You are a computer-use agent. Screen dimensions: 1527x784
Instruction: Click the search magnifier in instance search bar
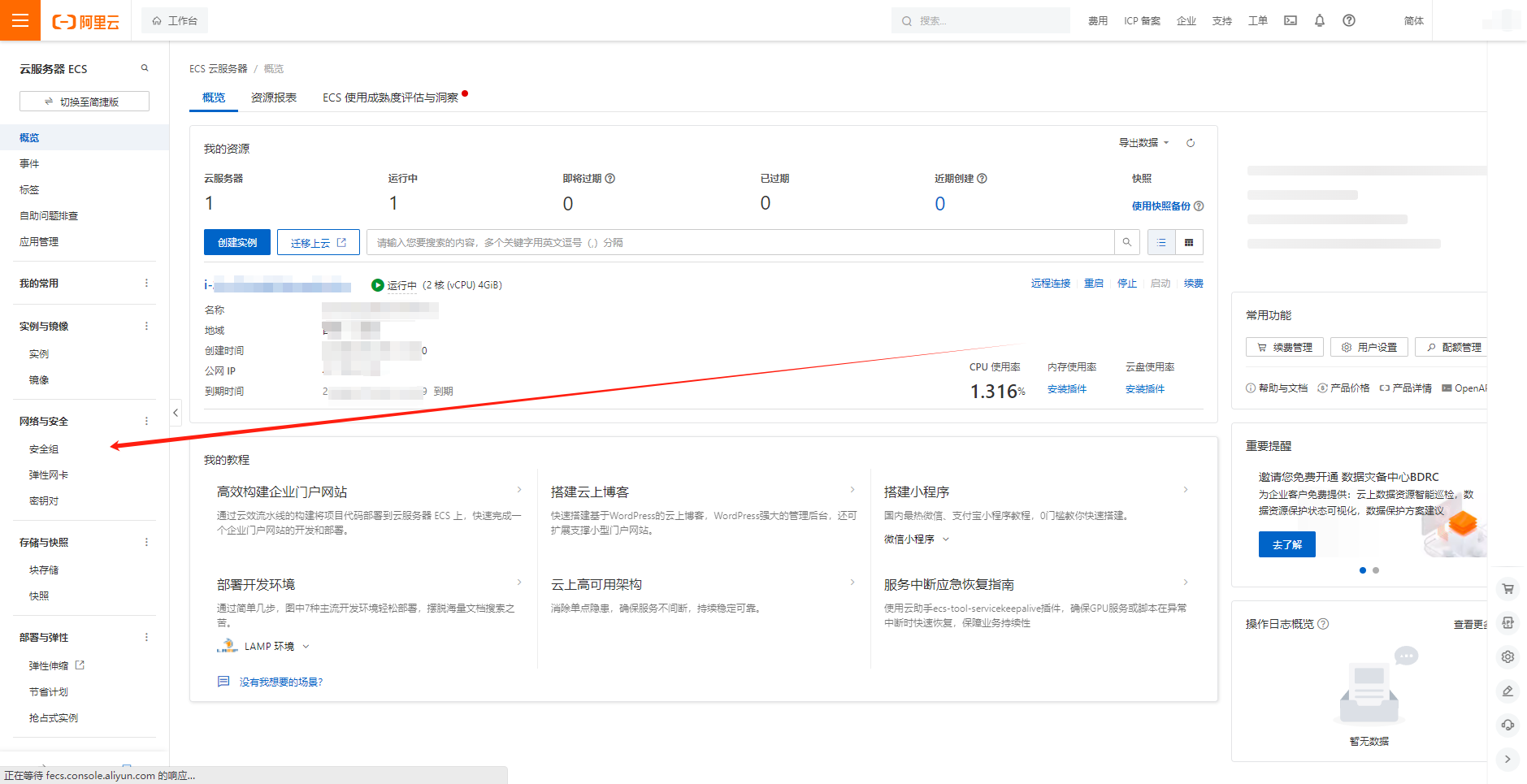1127,241
